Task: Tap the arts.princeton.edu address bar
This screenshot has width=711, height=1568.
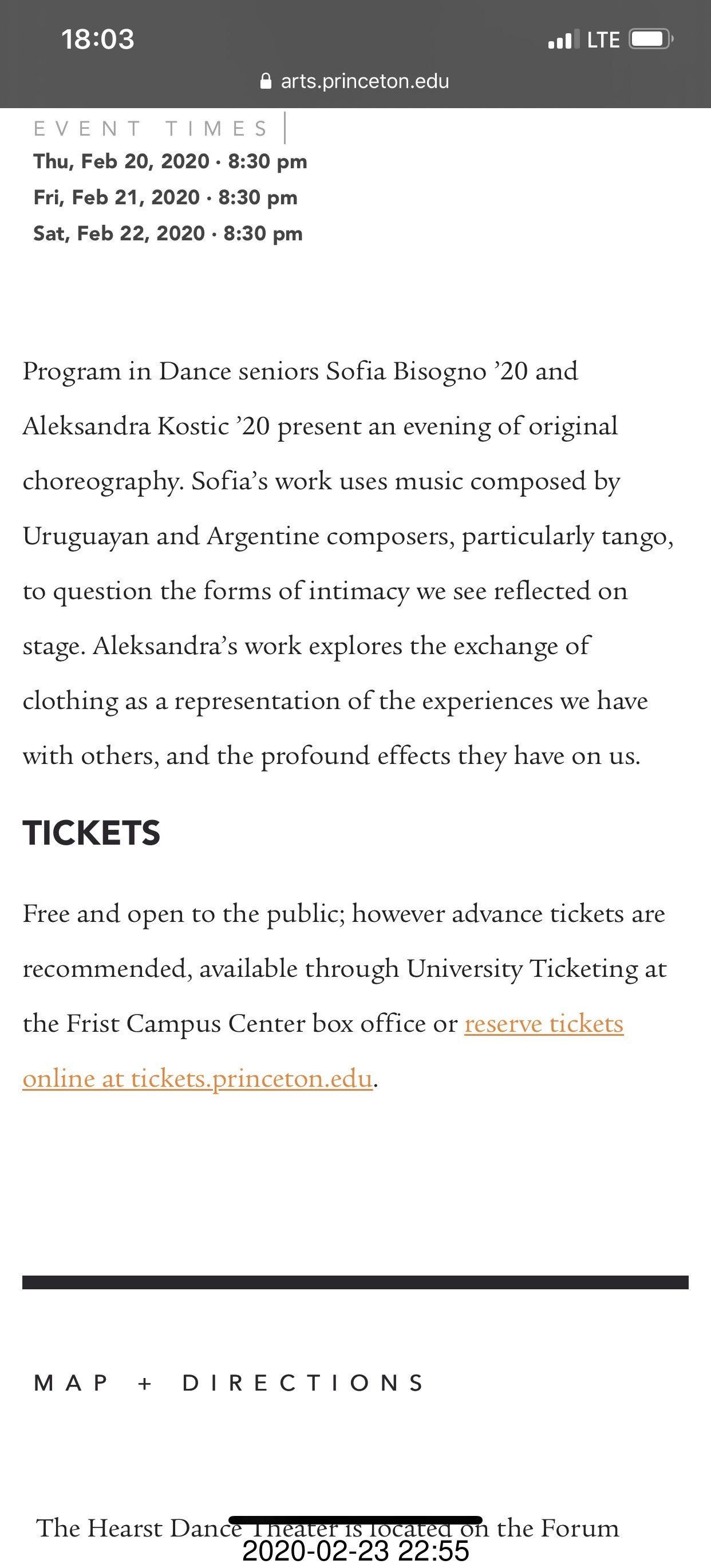Action: coord(364,81)
